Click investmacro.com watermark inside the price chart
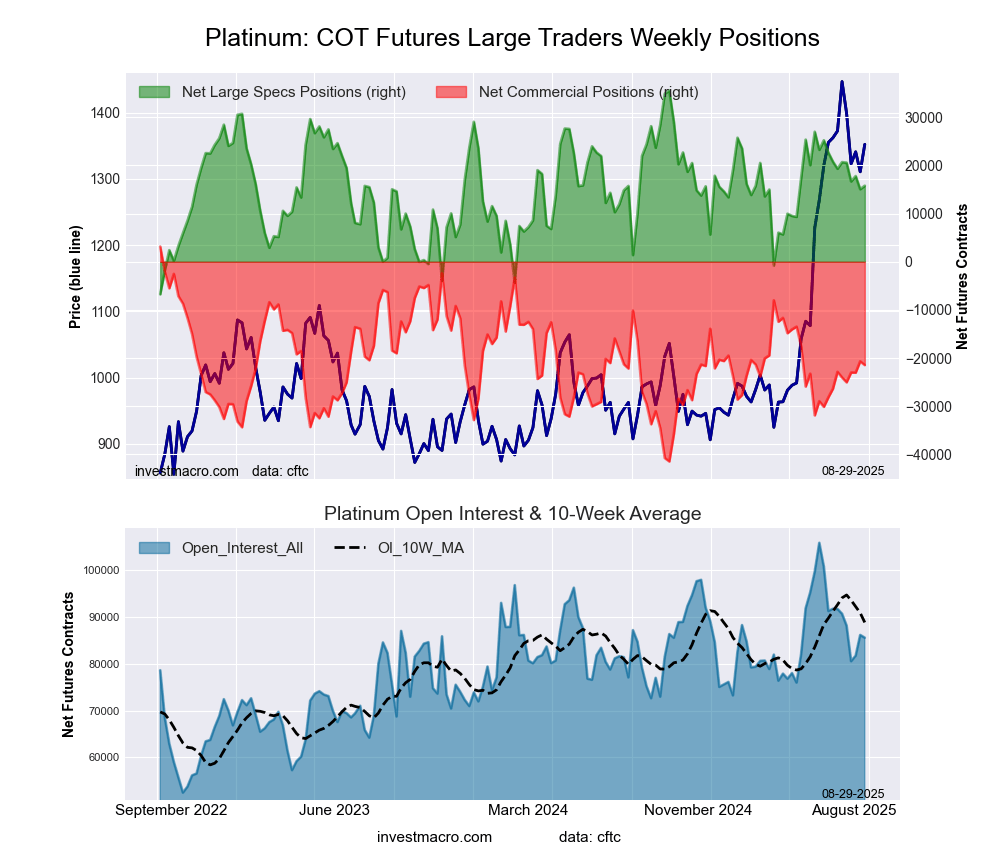Screen dimensions: 1000x860 click(x=187, y=470)
